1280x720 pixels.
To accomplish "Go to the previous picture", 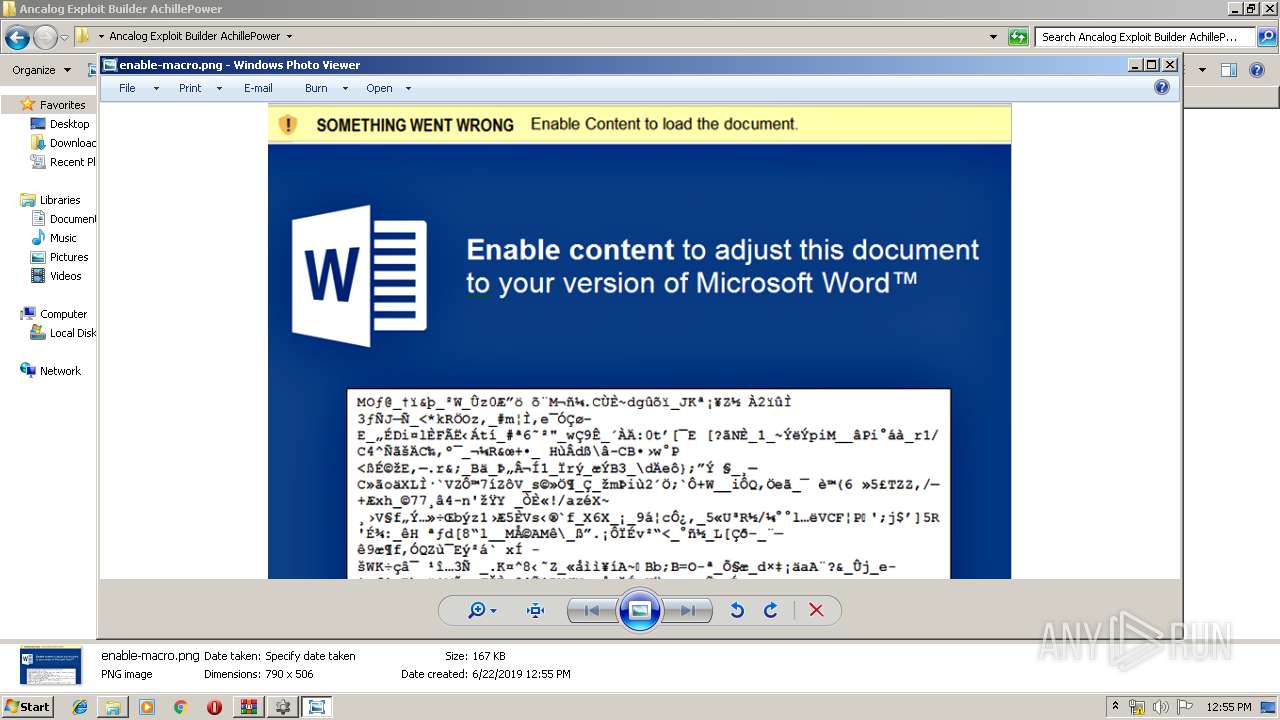I will [591, 610].
